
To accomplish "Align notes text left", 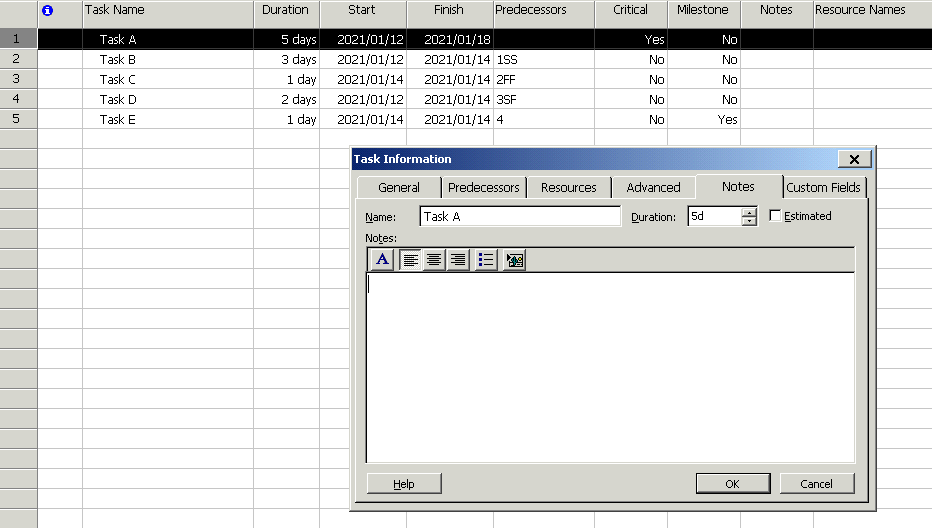I will pyautogui.click(x=410, y=260).
